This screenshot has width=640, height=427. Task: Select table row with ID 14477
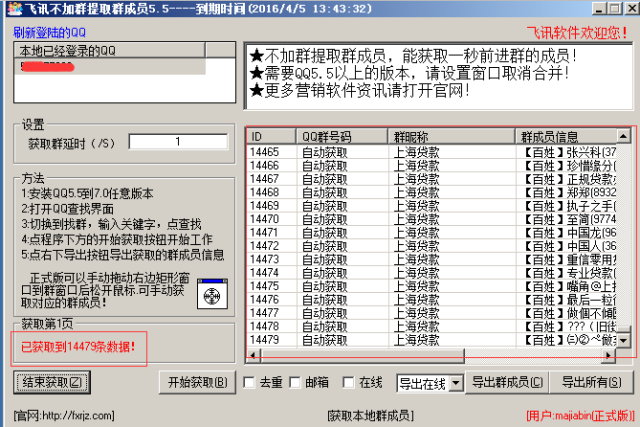point(432,313)
